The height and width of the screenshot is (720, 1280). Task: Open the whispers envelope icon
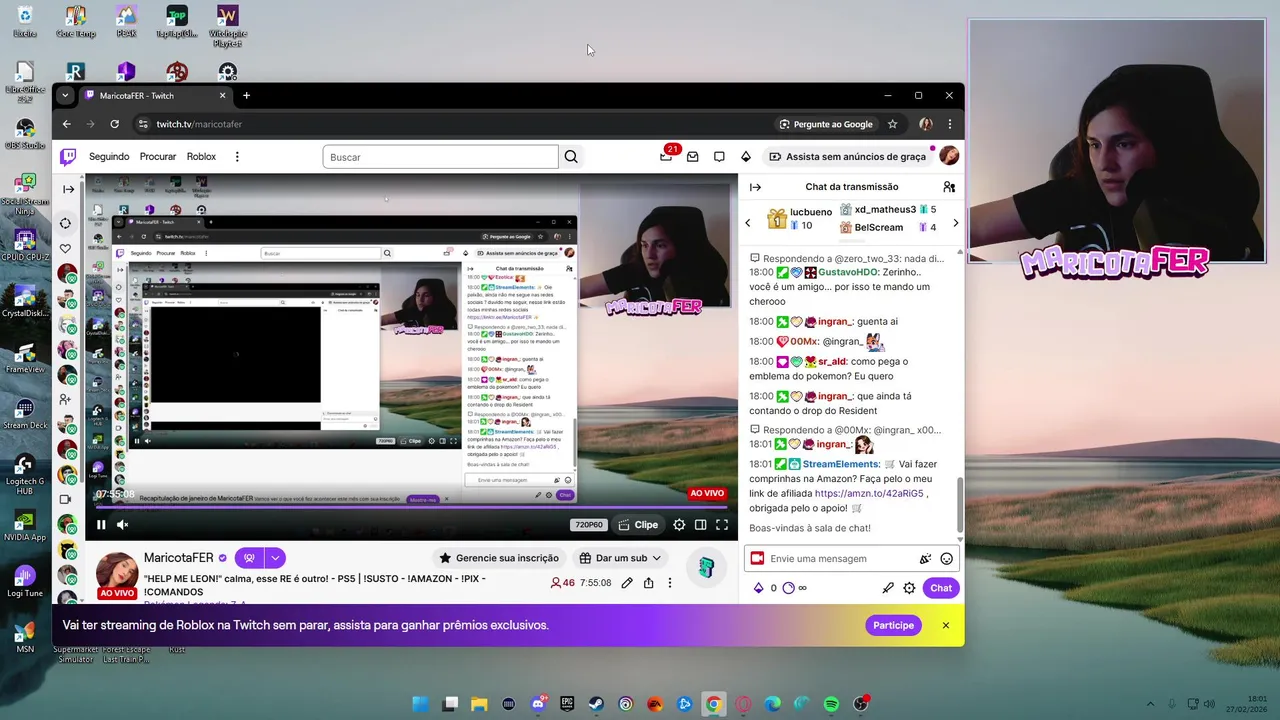[692, 157]
